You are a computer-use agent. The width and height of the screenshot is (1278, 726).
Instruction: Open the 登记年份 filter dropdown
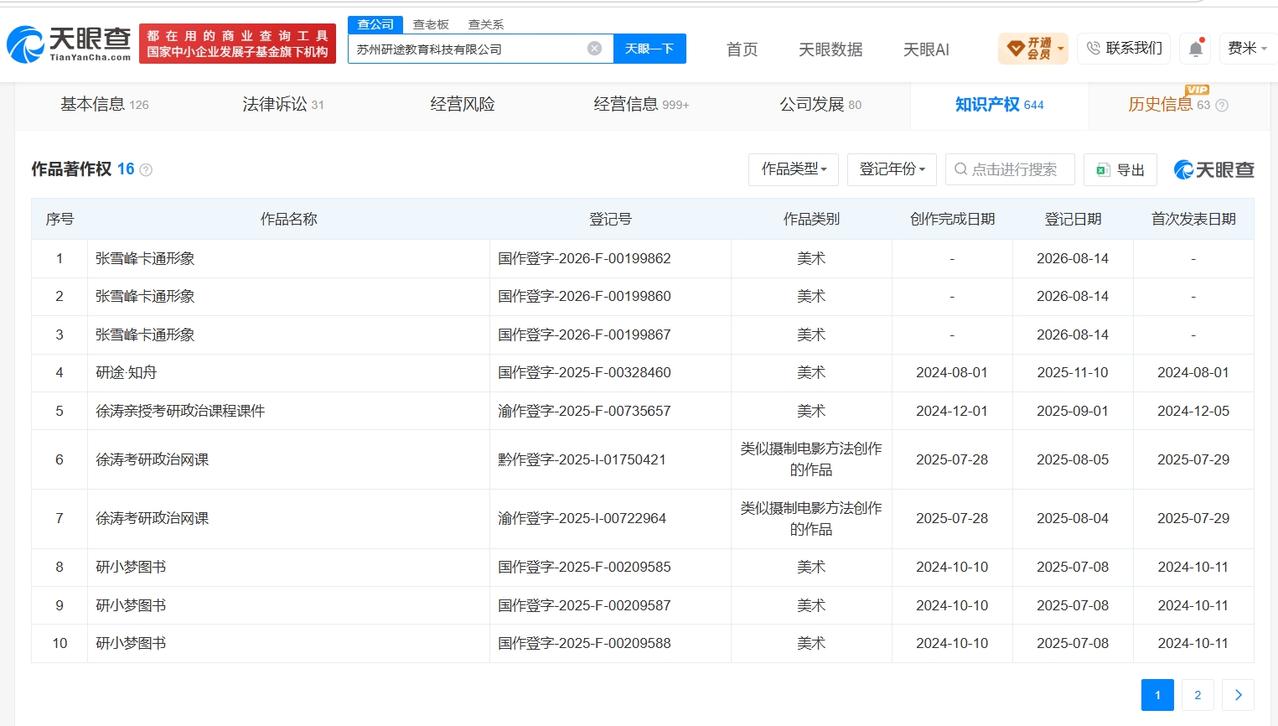tap(892, 169)
